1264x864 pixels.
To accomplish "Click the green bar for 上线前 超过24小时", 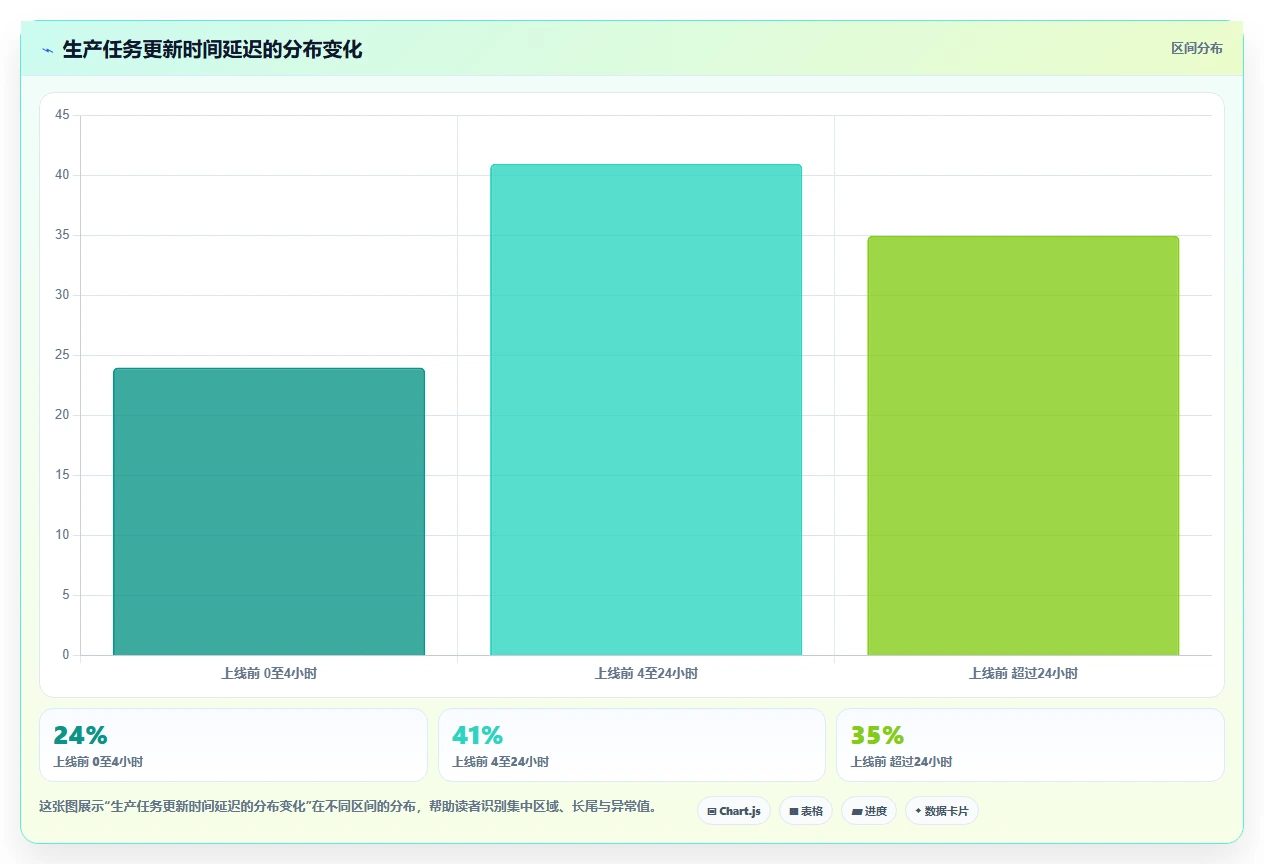I will [1023, 446].
